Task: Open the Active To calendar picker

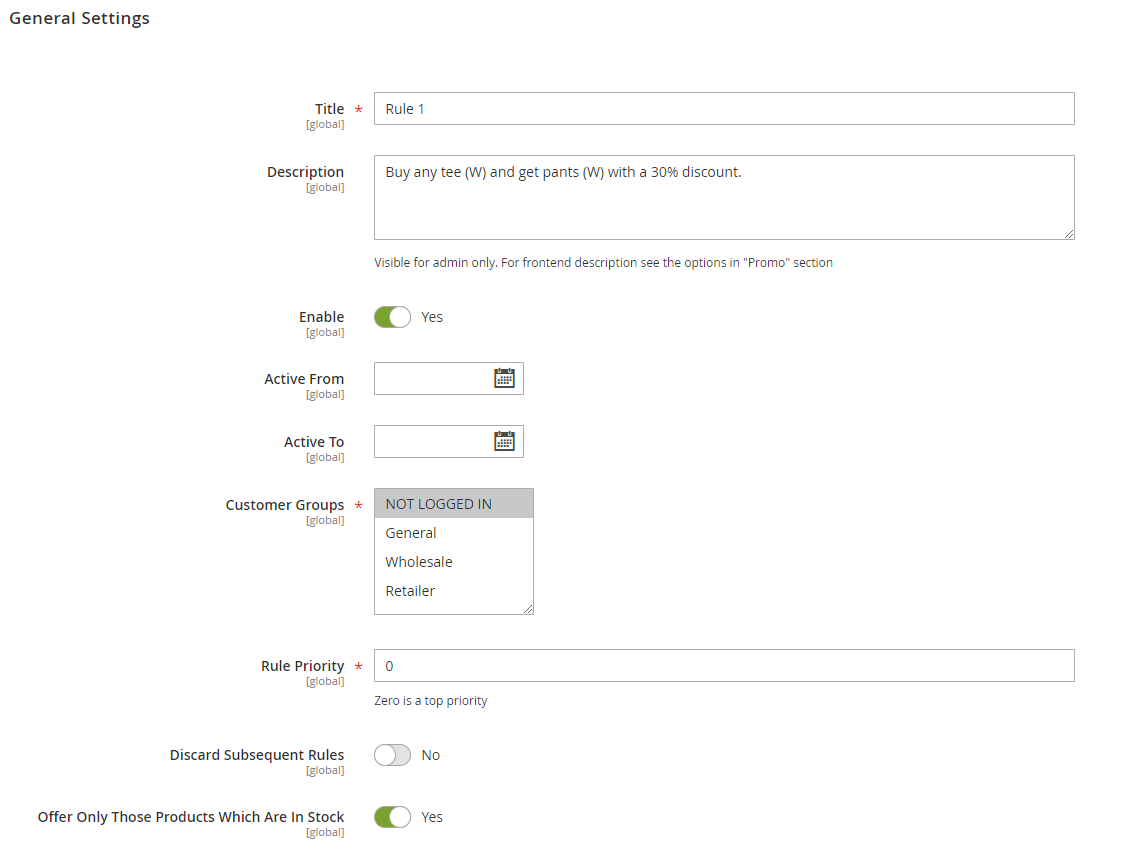Action: 505,441
